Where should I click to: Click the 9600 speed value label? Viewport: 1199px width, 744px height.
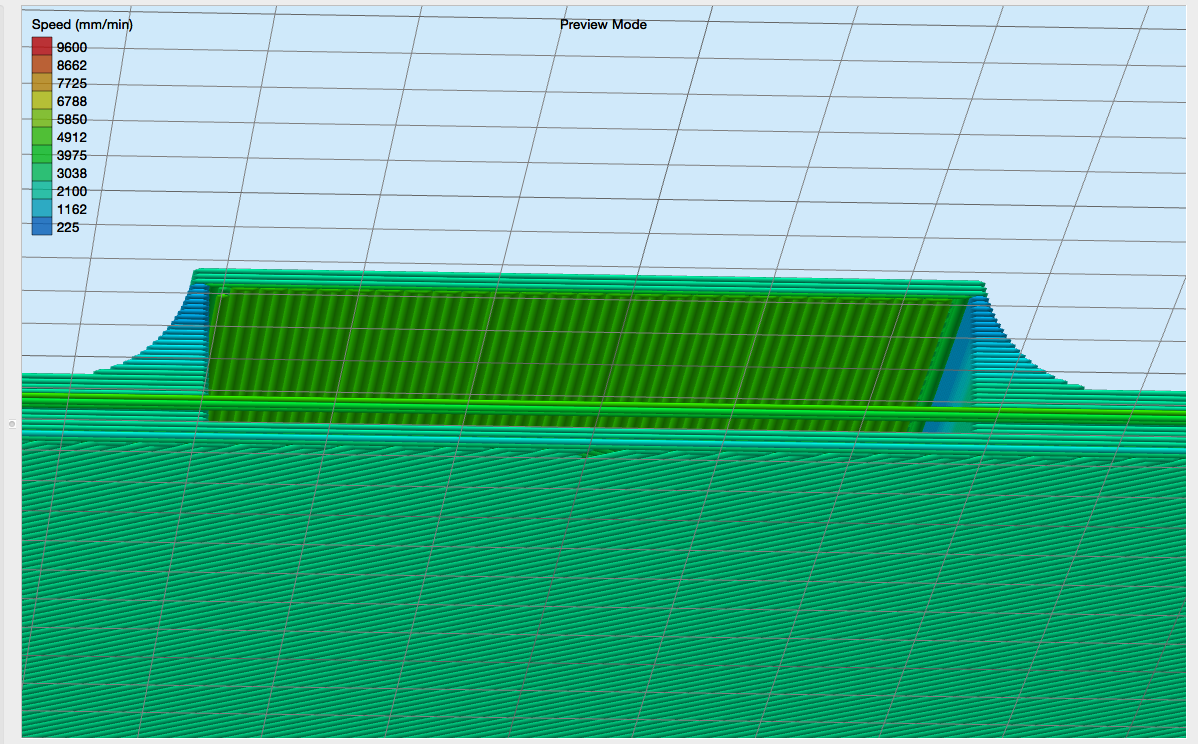pos(72,45)
